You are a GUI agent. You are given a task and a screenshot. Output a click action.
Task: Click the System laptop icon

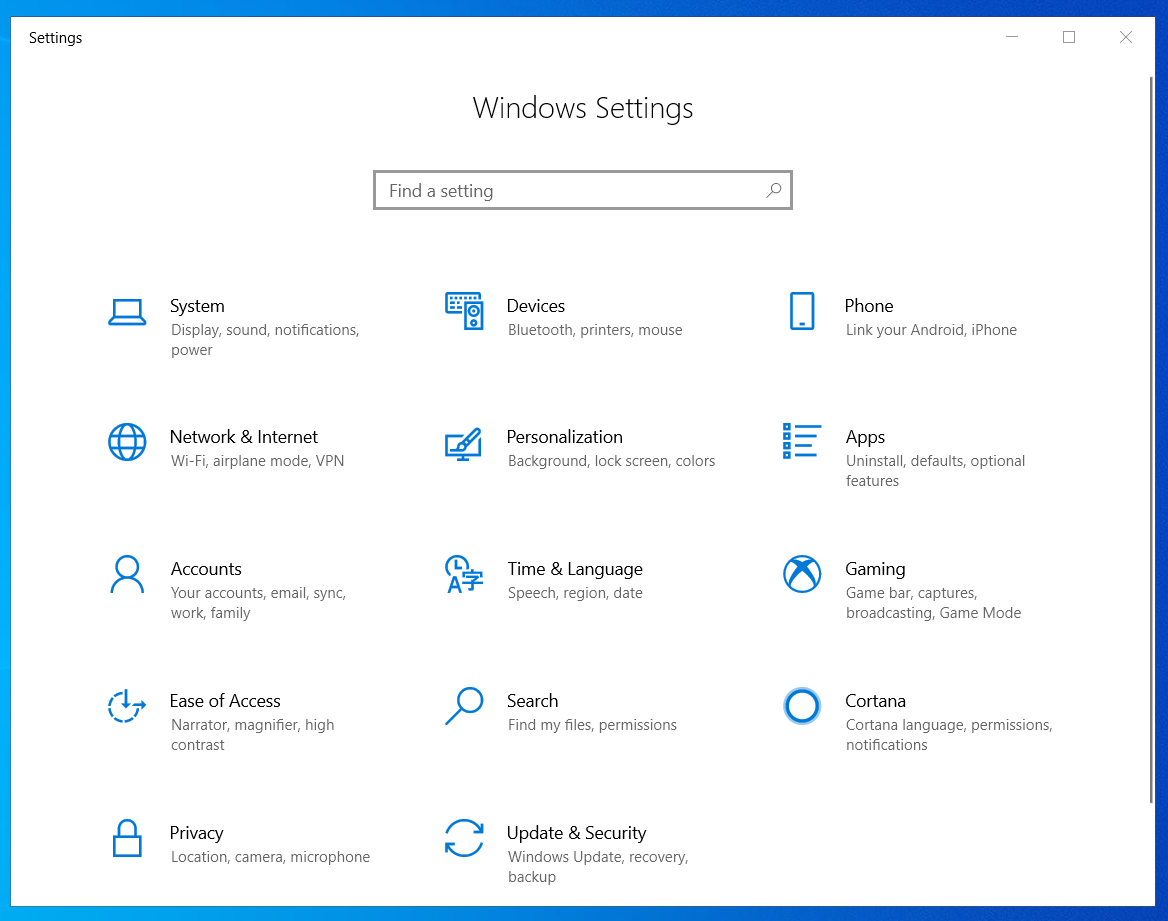tap(127, 312)
